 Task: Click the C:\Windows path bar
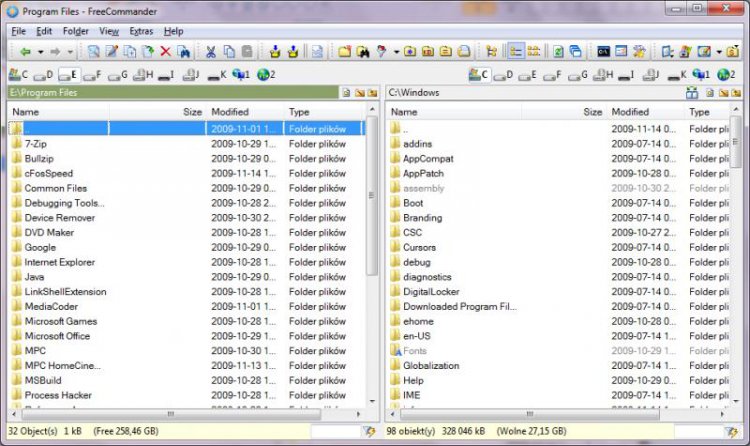click(533, 92)
